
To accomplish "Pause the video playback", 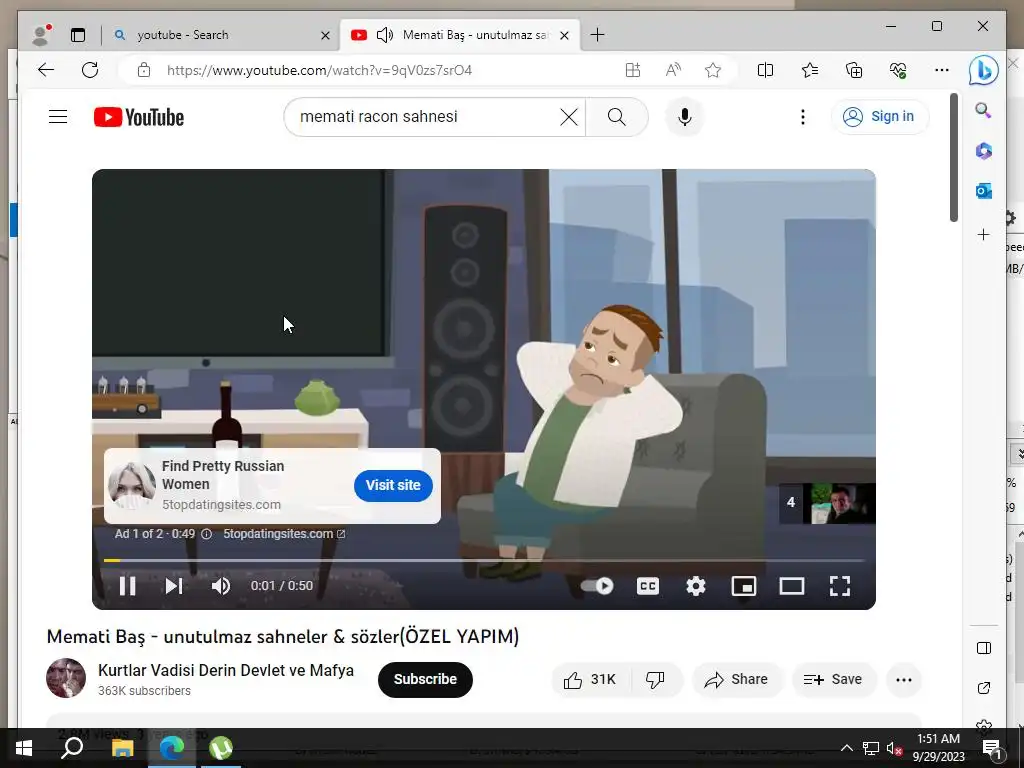I will pos(127,586).
